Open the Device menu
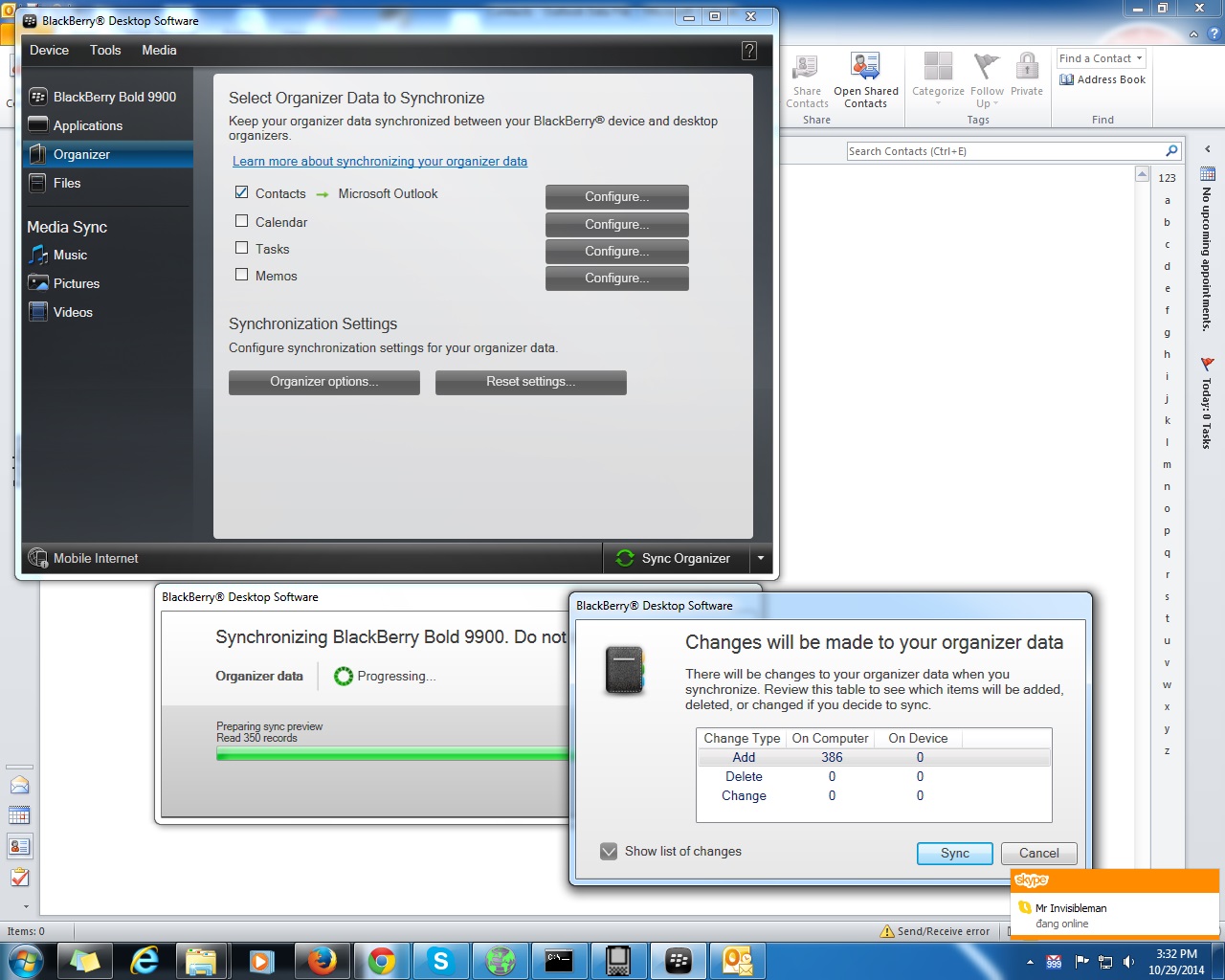The height and width of the screenshot is (980, 1225). click(49, 50)
